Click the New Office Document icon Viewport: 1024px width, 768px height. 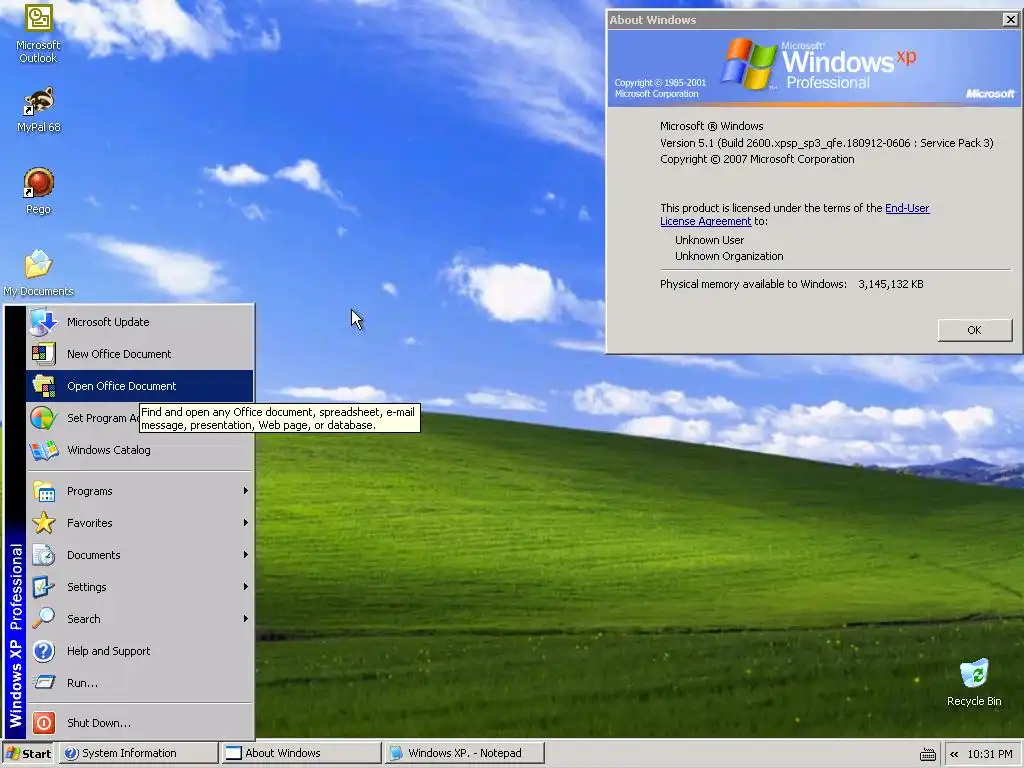tap(44, 354)
